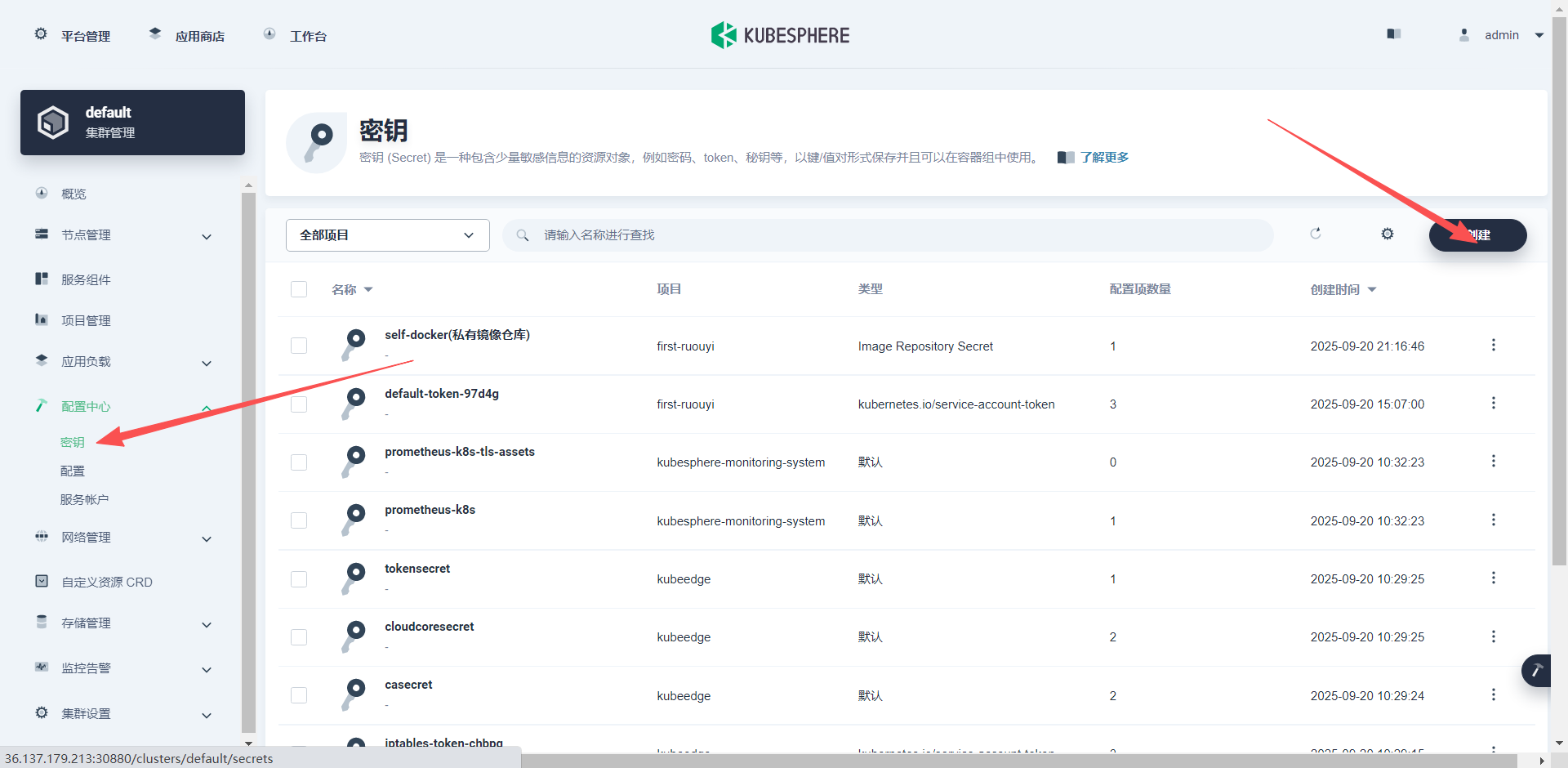The height and width of the screenshot is (768, 1568).
Task: Click the floating toolbox hammer button
Action: (1537, 671)
